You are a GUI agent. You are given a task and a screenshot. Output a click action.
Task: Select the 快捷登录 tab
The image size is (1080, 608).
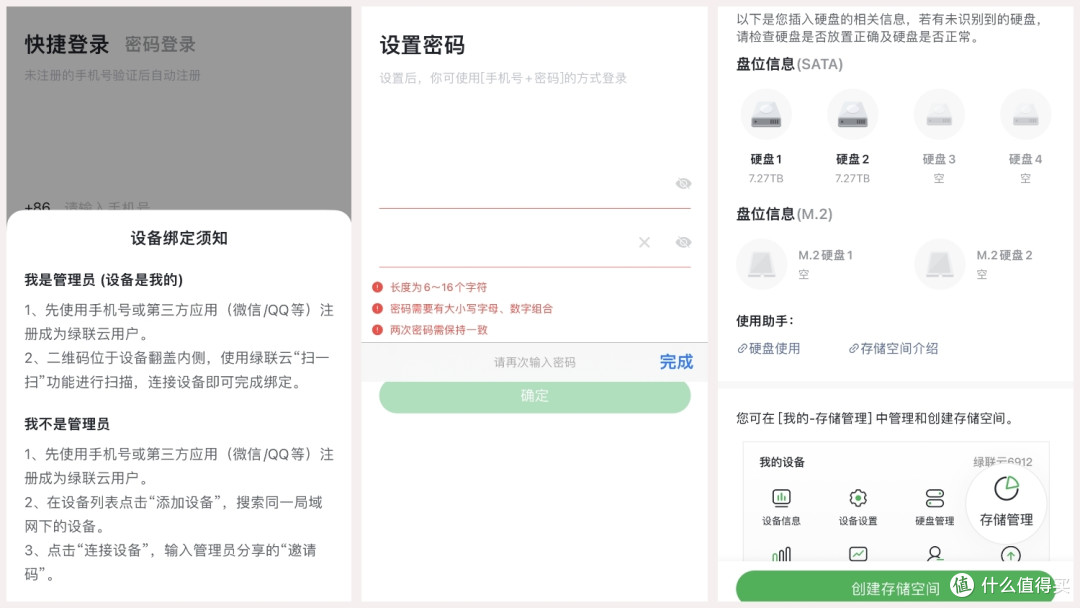(x=67, y=45)
